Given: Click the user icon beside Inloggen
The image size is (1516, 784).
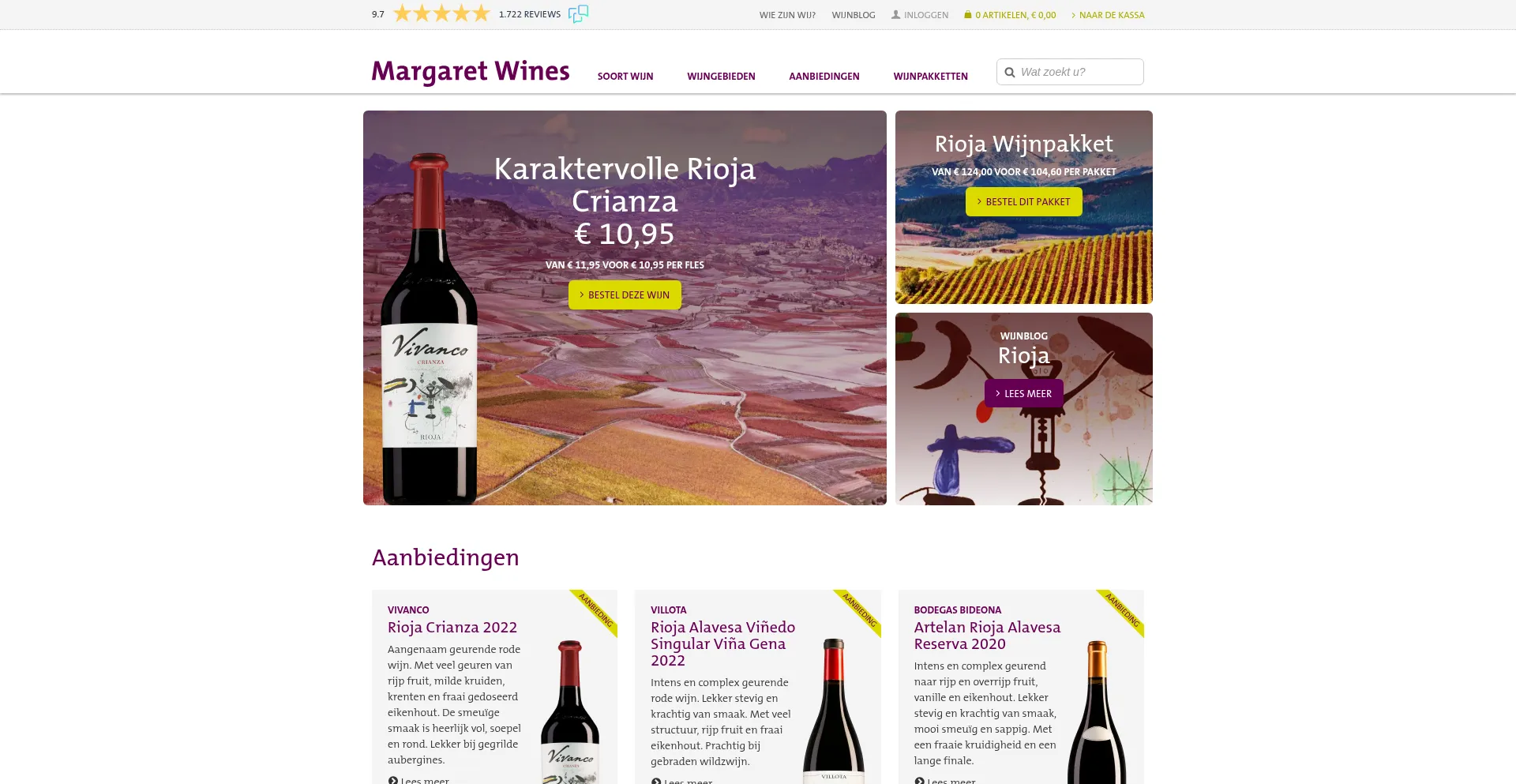Looking at the screenshot, I should 895,15.
